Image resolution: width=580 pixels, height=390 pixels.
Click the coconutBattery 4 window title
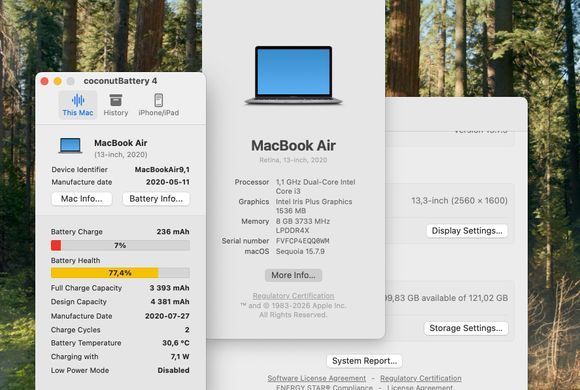pyautogui.click(x=120, y=81)
